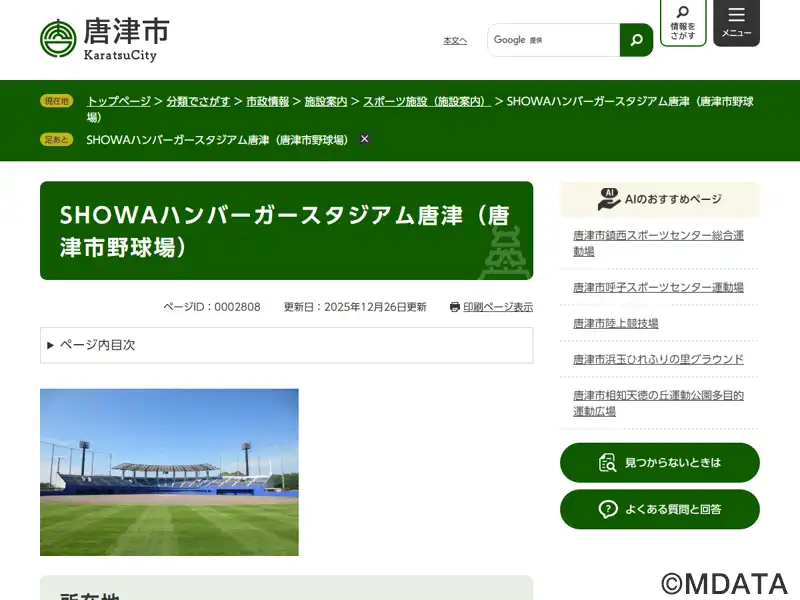The width and height of the screenshot is (800, 600).
Task: Remove the 足あと history entry with X
Action: (364, 139)
